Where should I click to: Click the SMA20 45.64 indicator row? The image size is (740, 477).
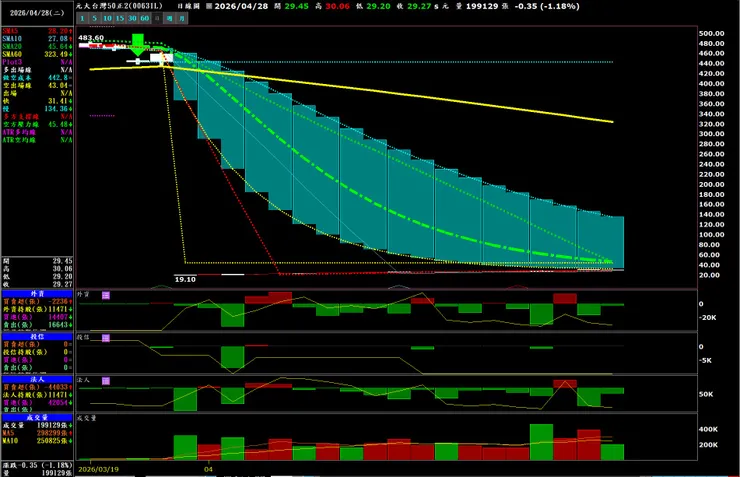pos(37,46)
